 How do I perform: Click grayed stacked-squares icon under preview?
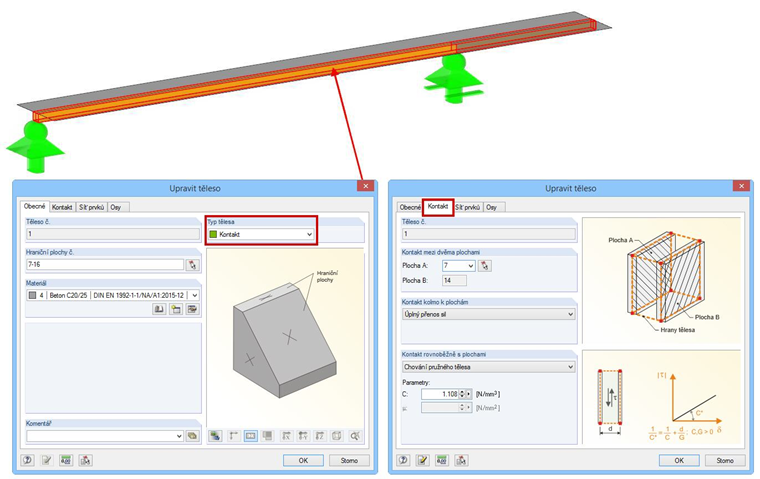[268, 436]
